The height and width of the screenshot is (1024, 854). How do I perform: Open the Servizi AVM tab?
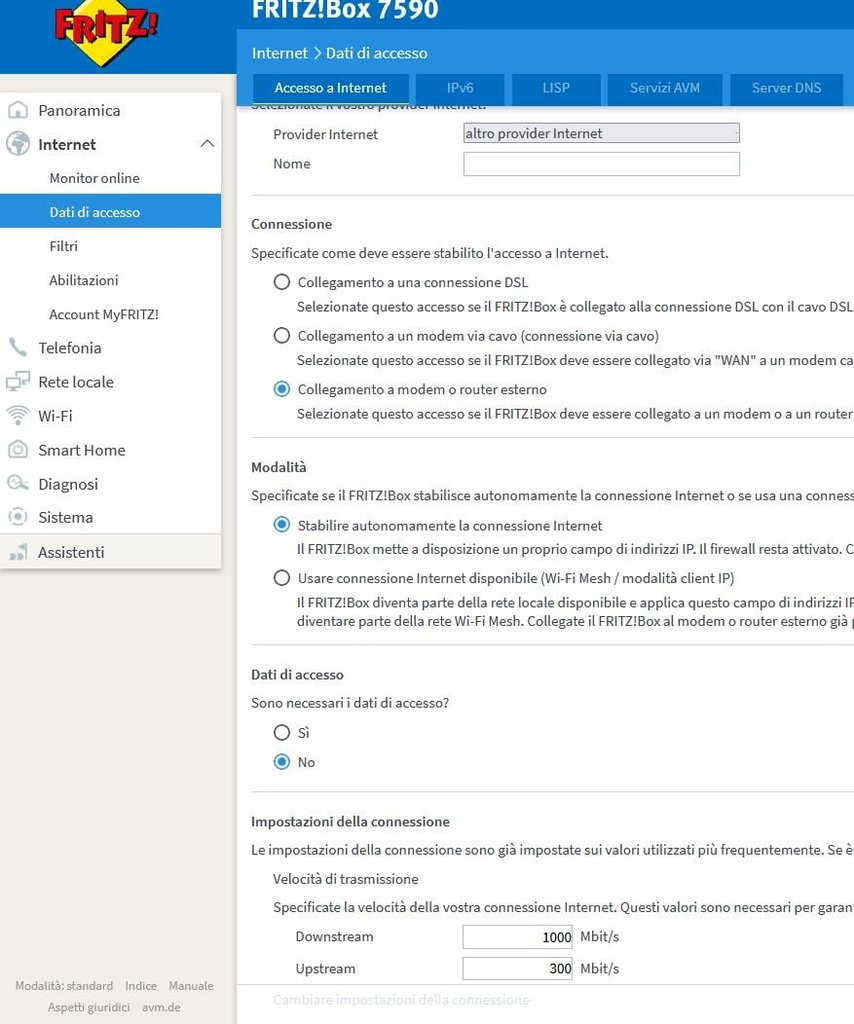click(x=665, y=88)
